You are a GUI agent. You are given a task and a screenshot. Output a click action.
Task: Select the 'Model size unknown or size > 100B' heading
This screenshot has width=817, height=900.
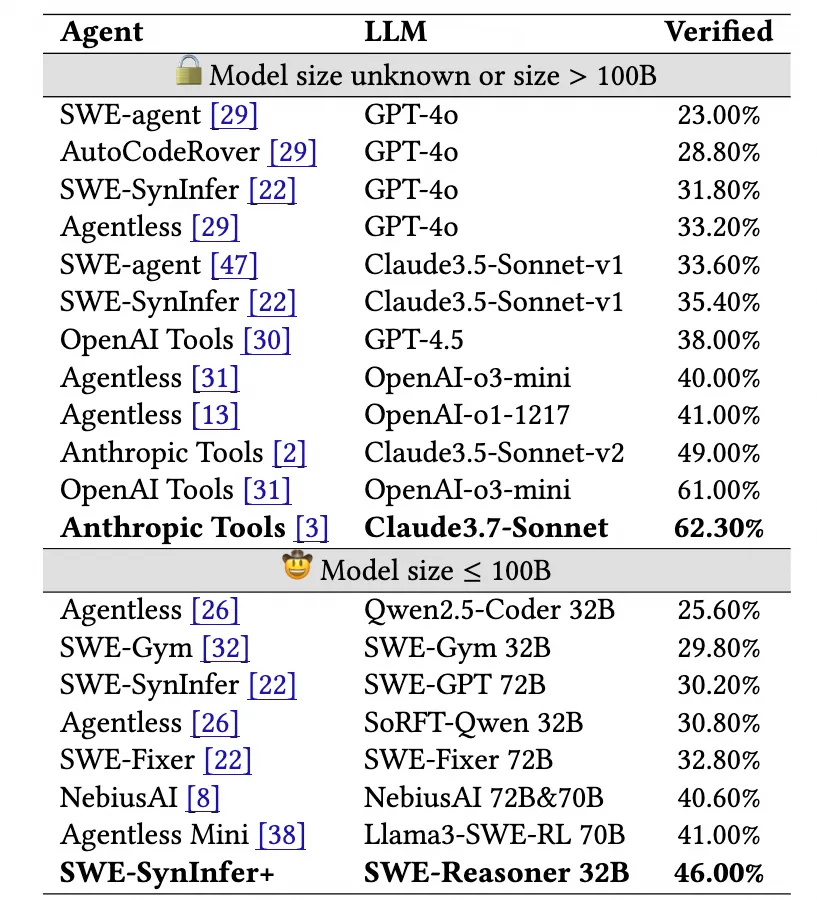[x=433, y=76]
